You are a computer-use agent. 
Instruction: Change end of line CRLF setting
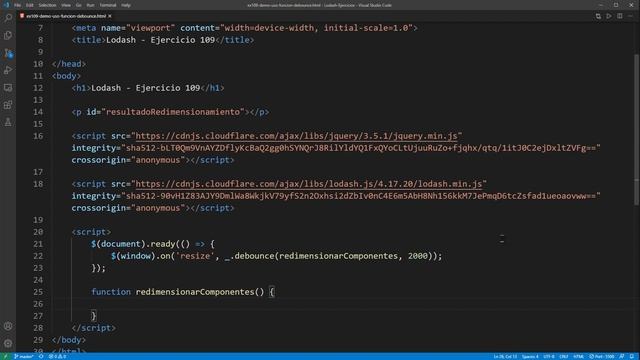pos(564,356)
